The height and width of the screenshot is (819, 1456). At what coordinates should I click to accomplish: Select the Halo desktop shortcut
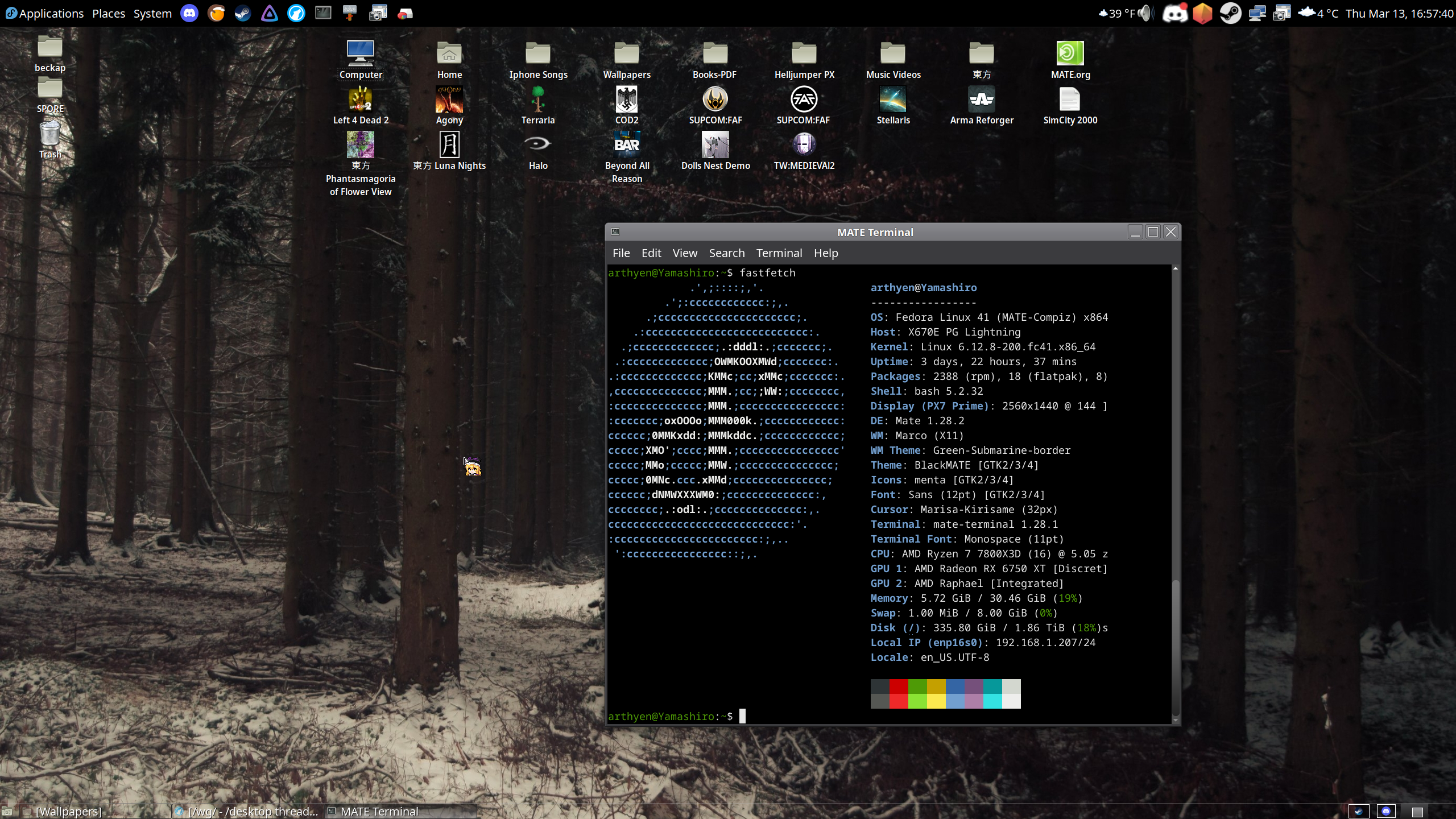pos(538,151)
